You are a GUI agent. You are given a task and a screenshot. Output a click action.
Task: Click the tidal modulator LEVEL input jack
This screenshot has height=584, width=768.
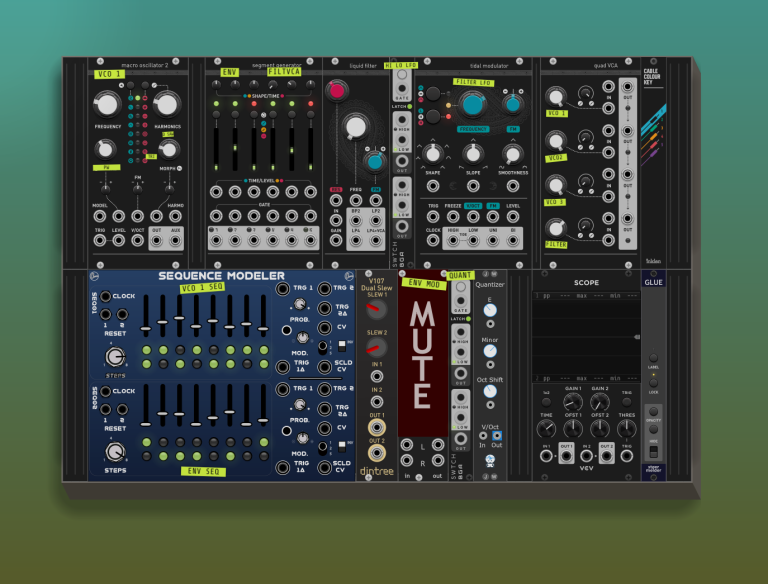point(513,216)
